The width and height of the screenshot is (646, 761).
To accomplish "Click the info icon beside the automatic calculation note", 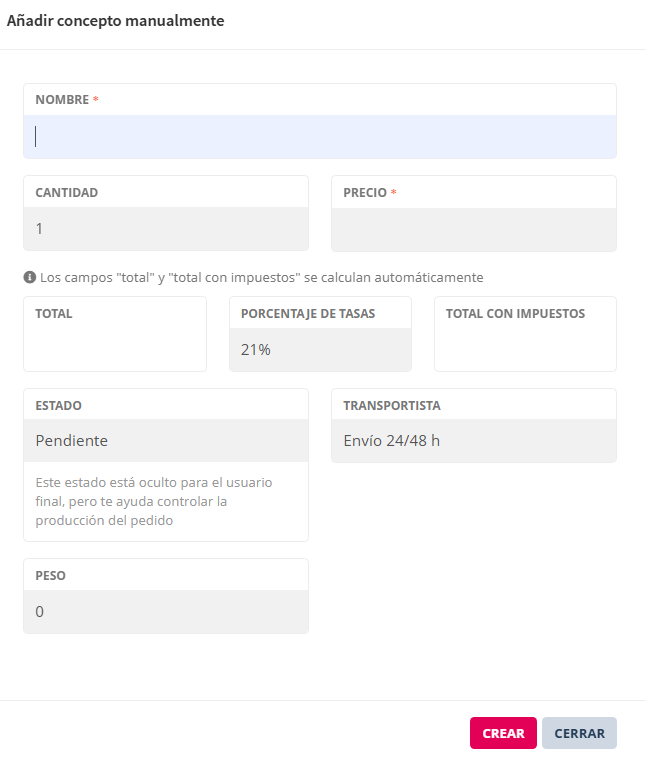I will point(29,277).
